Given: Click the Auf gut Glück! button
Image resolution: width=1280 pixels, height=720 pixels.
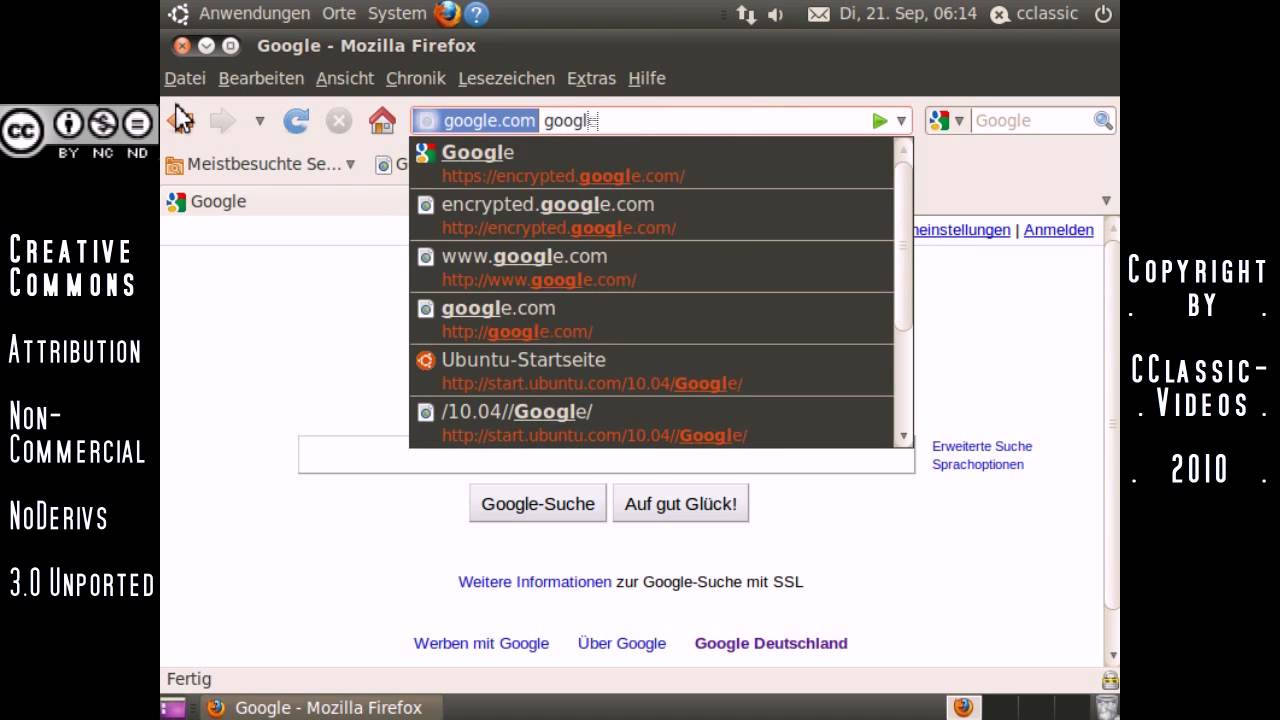Looking at the screenshot, I should 681,504.
